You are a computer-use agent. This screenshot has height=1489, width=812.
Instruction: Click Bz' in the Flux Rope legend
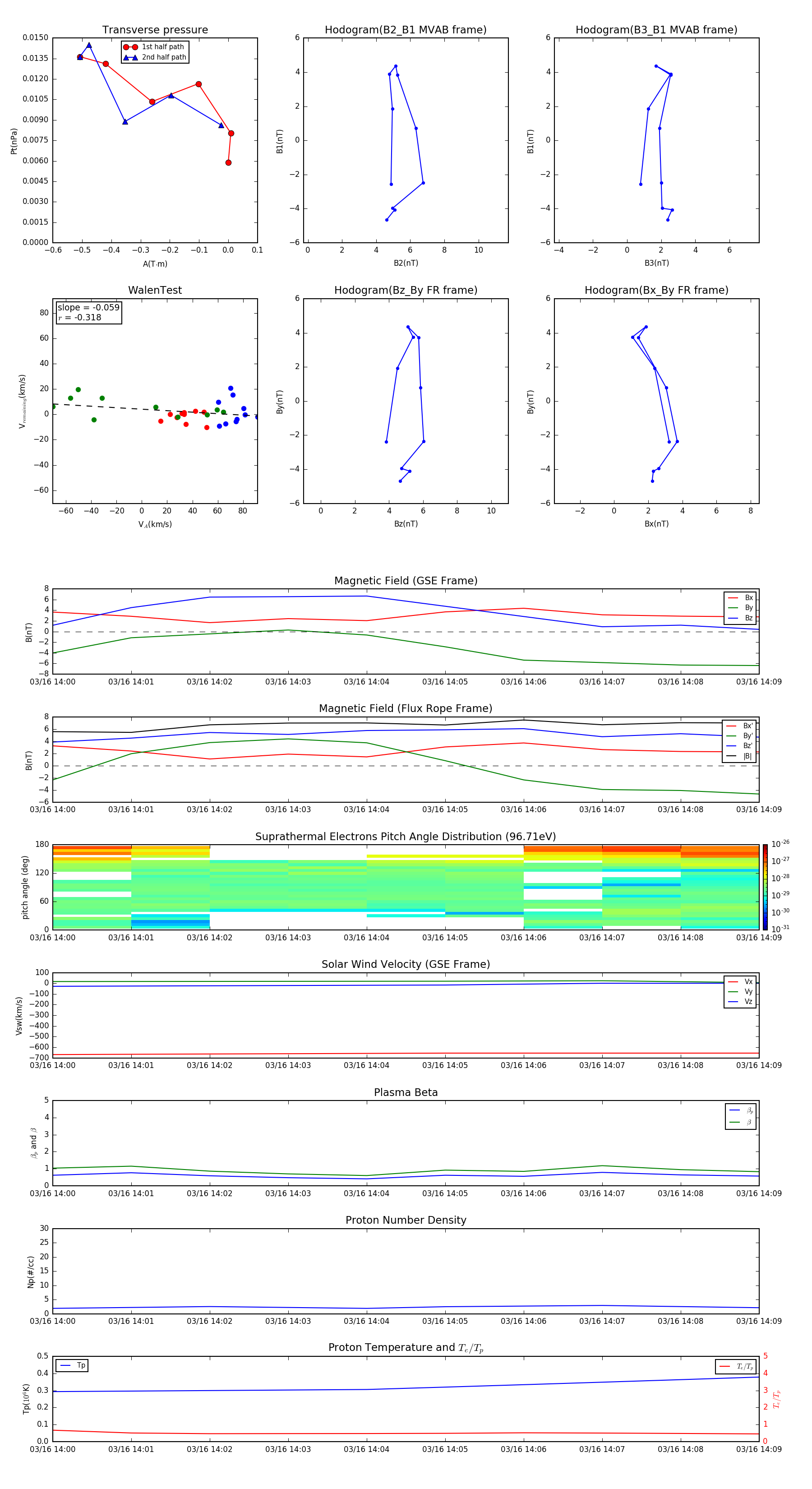739,746
